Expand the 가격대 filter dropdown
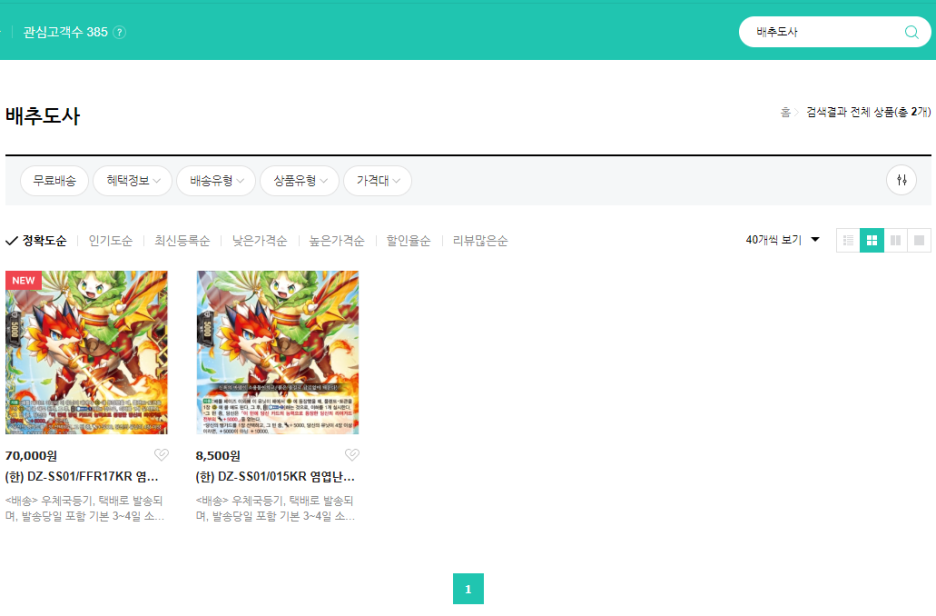 (377, 180)
